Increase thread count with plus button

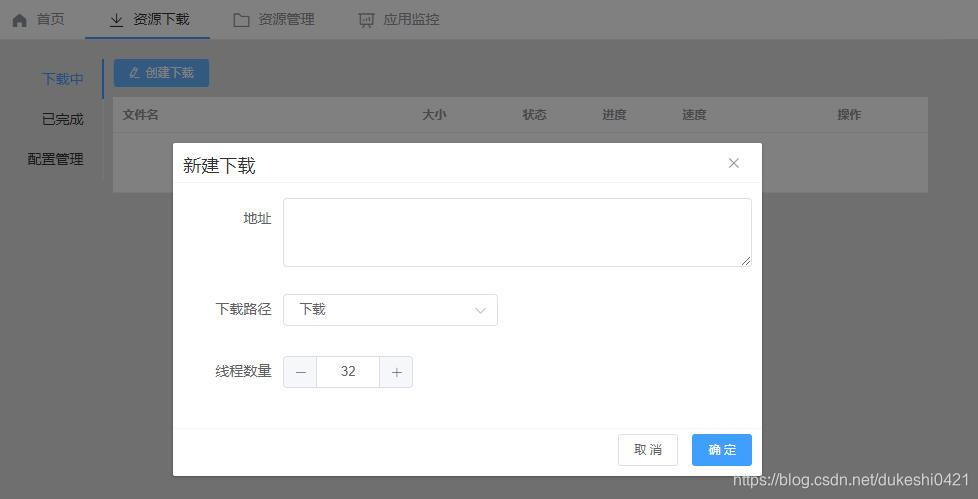pos(396,372)
